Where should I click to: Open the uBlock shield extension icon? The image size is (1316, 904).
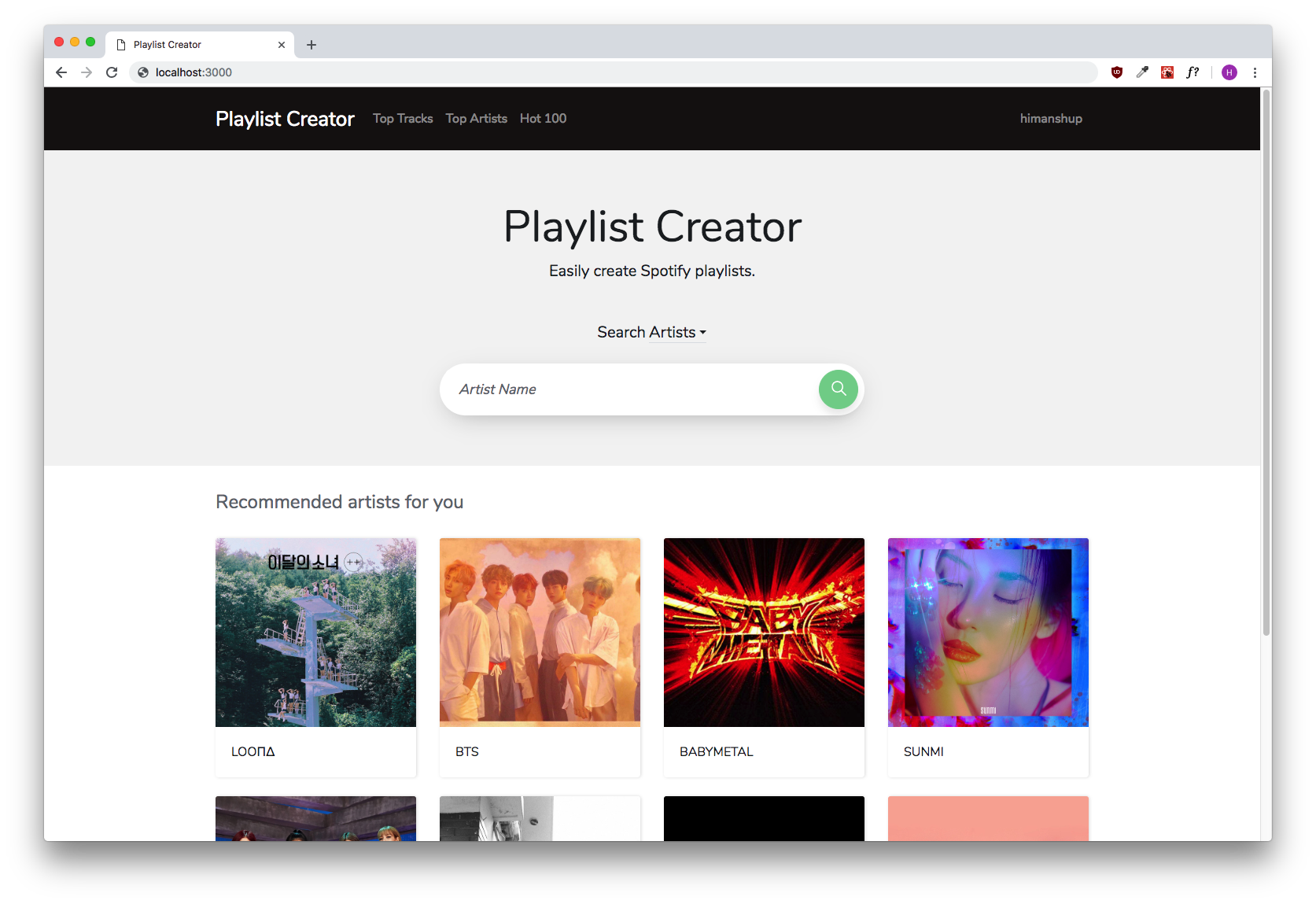pyautogui.click(x=1117, y=72)
